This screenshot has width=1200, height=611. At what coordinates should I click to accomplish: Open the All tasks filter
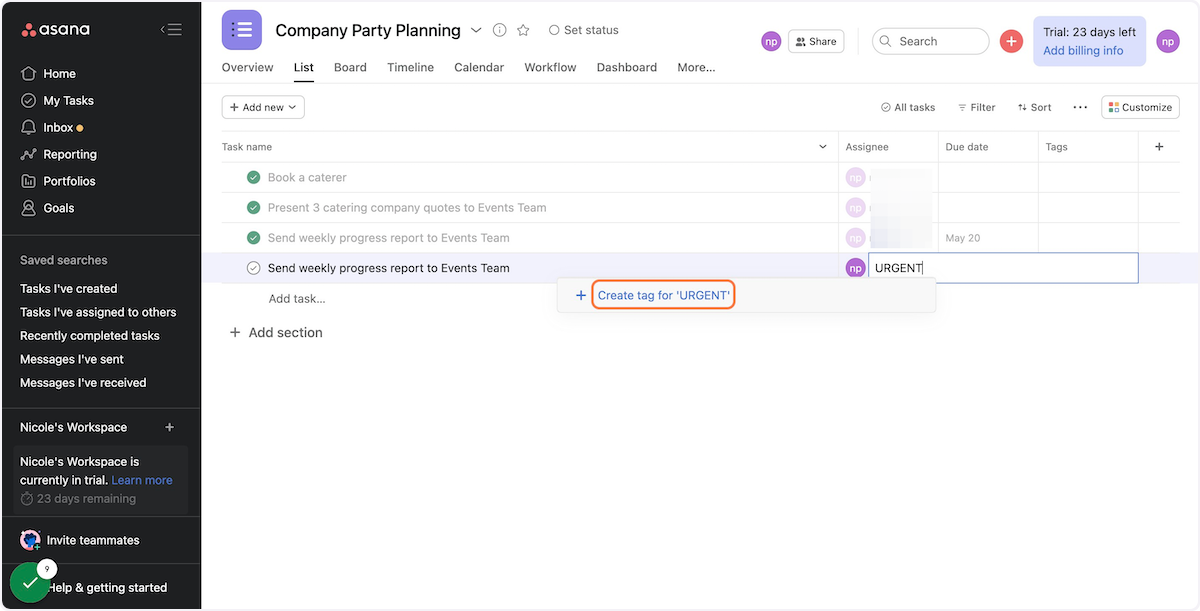coord(908,107)
